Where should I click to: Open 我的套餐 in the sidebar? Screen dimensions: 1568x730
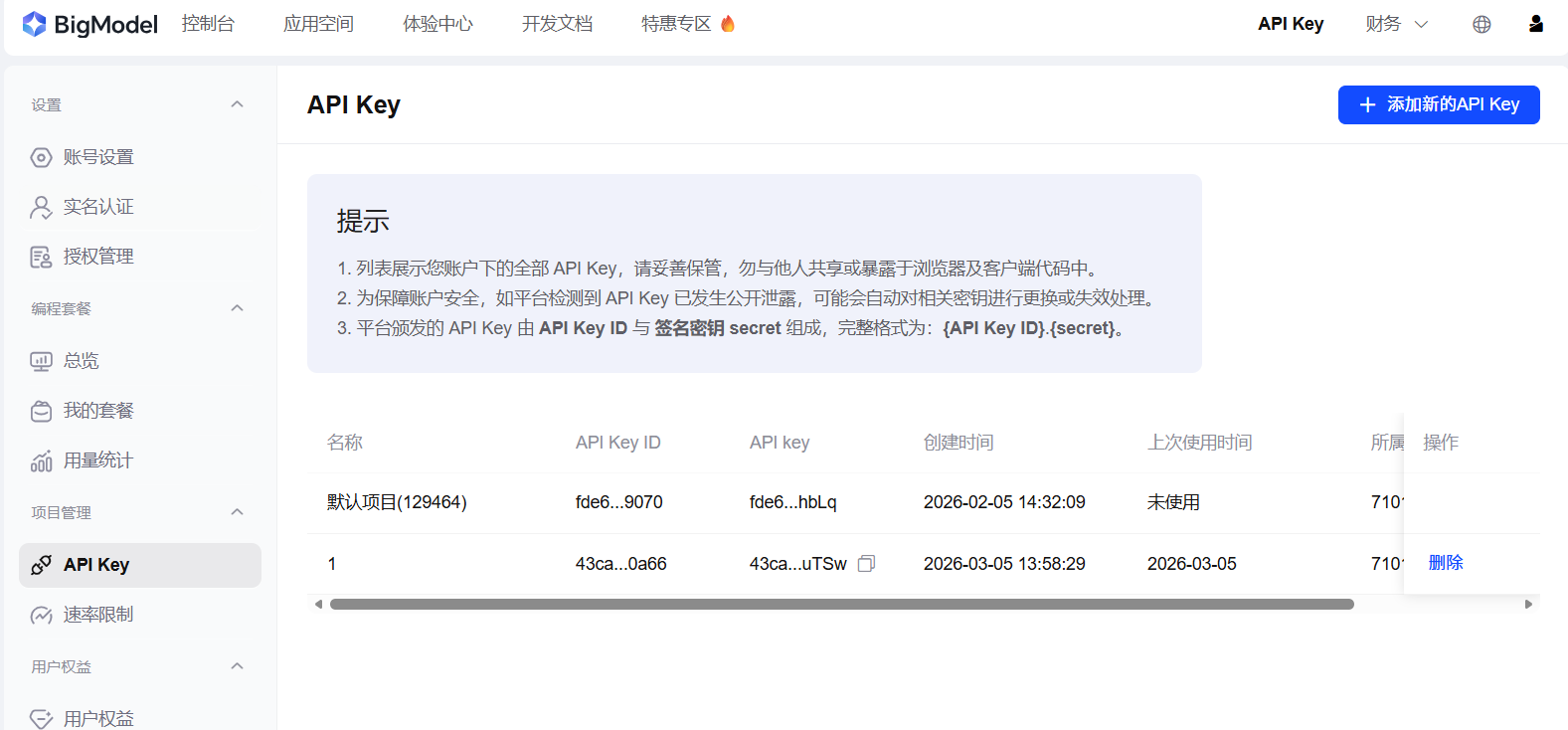98,411
